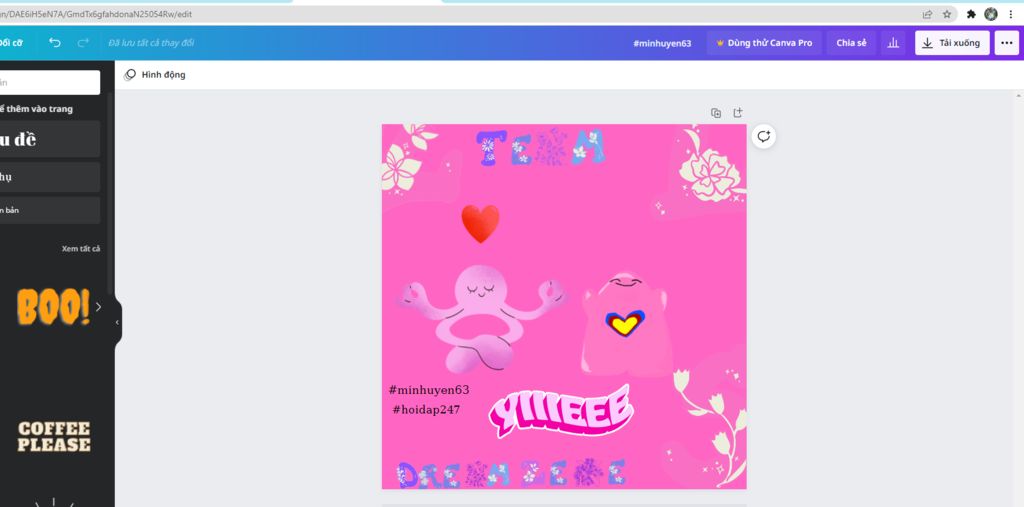
Task: Click the Đã lưu tất cả thay đổi status
Action: pos(151,43)
